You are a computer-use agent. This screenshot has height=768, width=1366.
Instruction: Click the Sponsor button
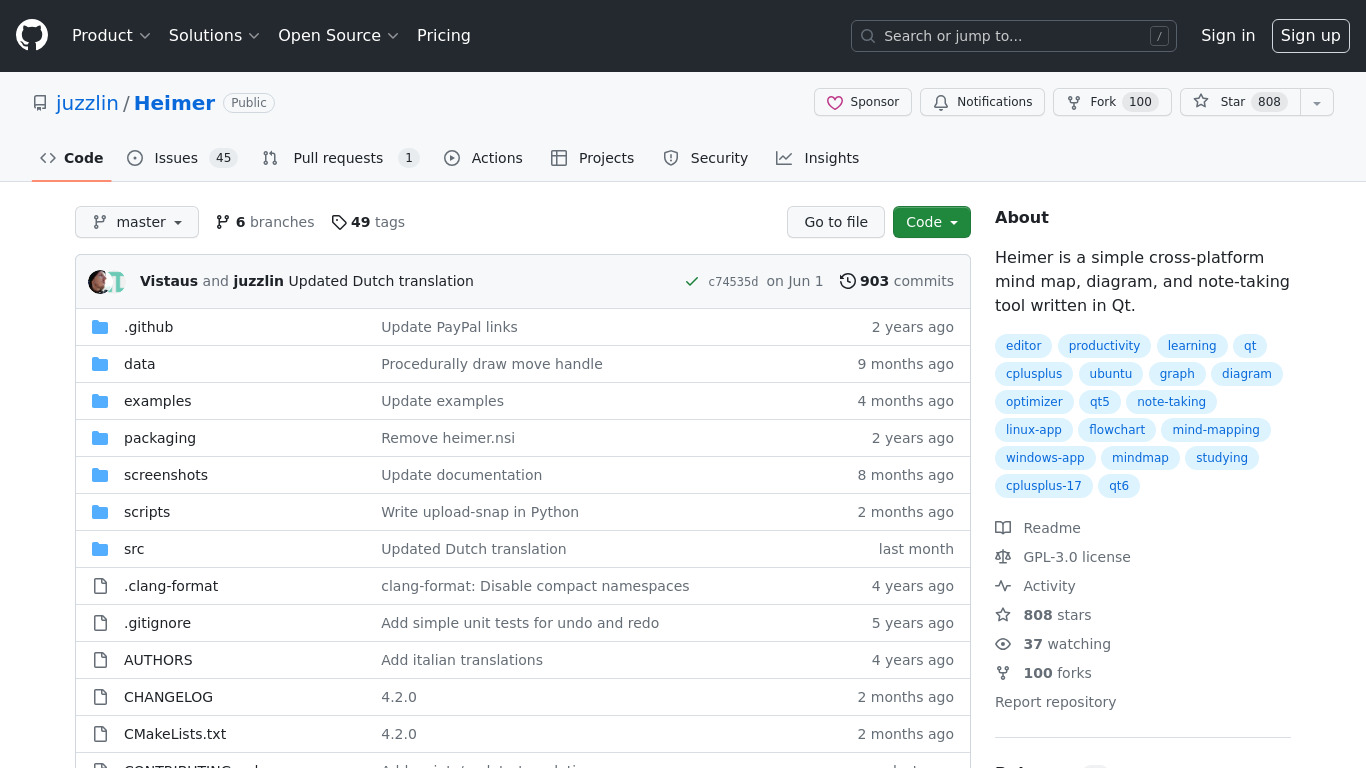click(x=863, y=102)
